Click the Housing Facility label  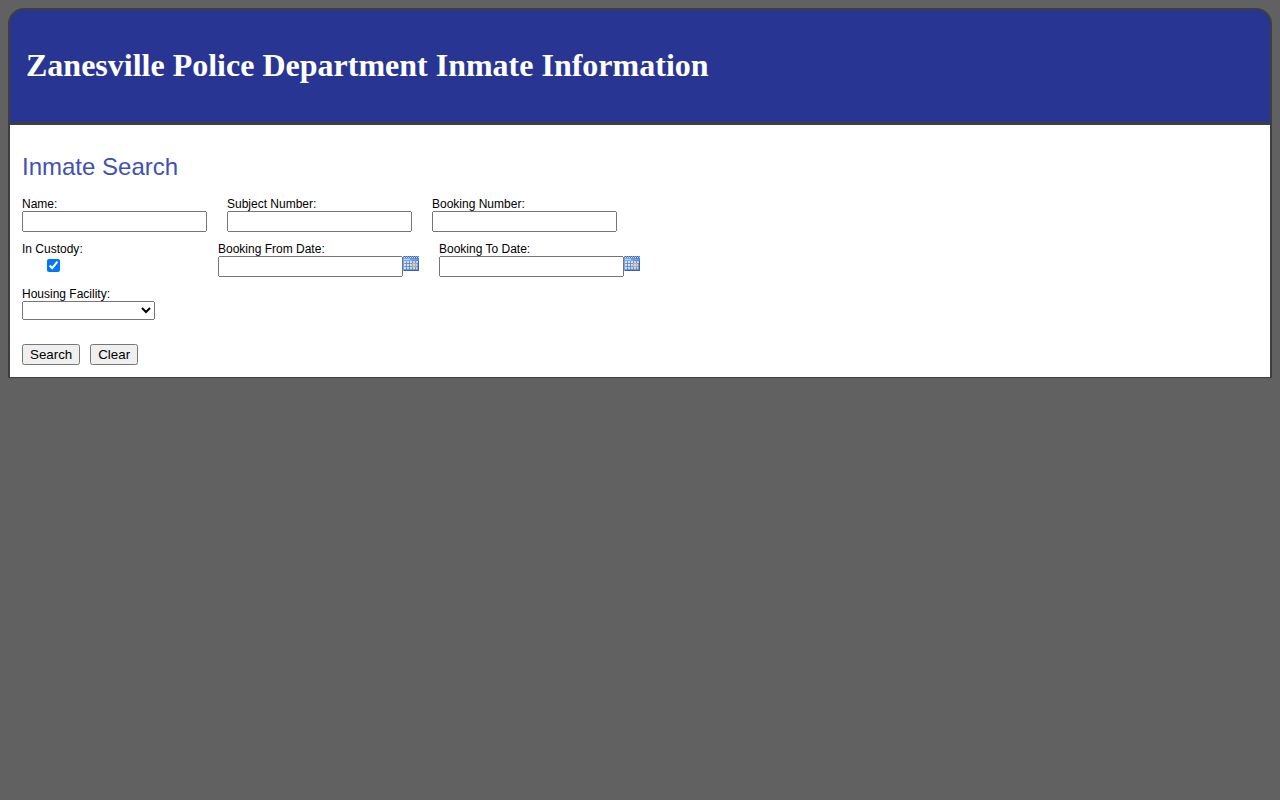[66, 294]
